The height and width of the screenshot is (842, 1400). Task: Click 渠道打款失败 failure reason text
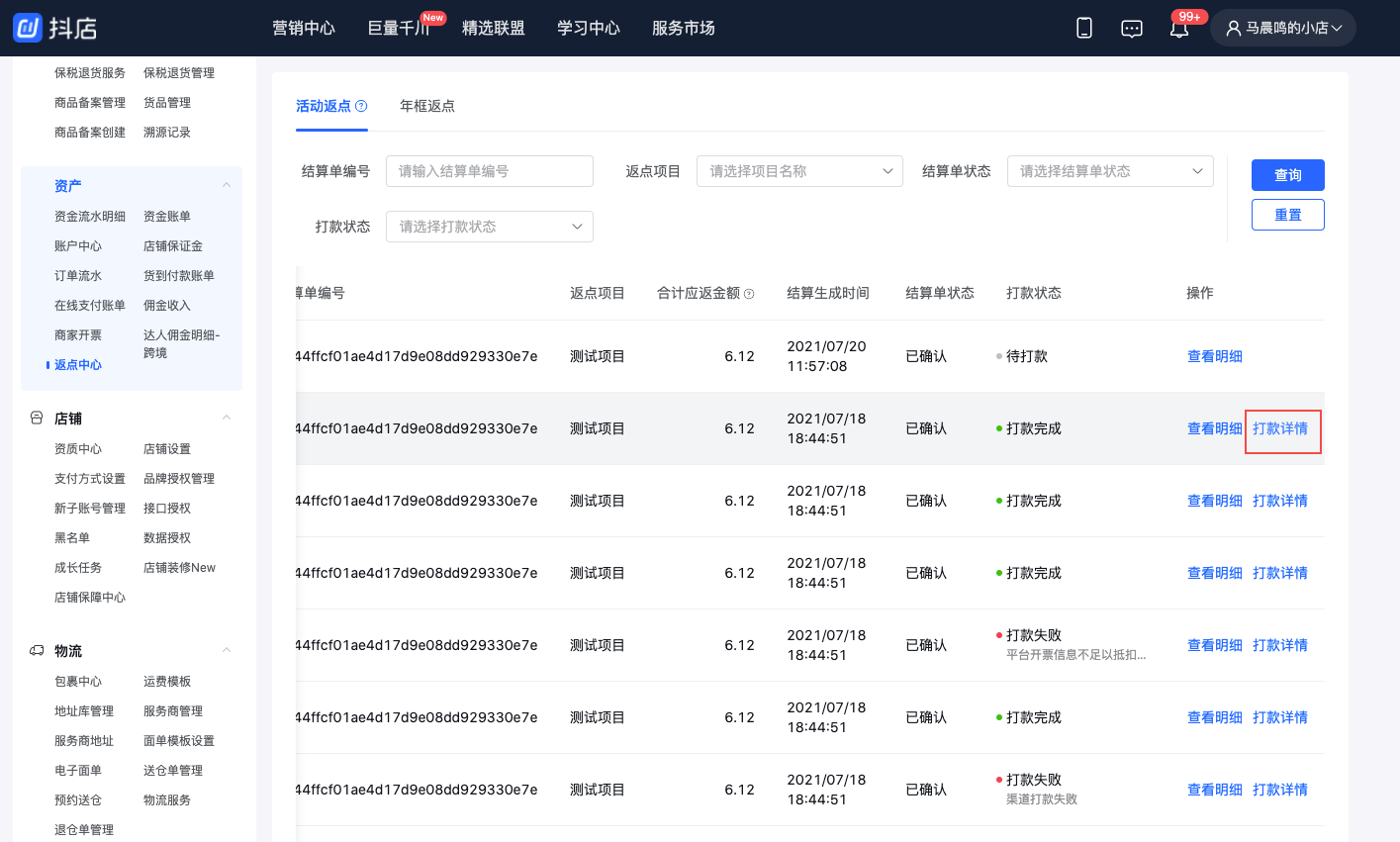pyautogui.click(x=1042, y=799)
